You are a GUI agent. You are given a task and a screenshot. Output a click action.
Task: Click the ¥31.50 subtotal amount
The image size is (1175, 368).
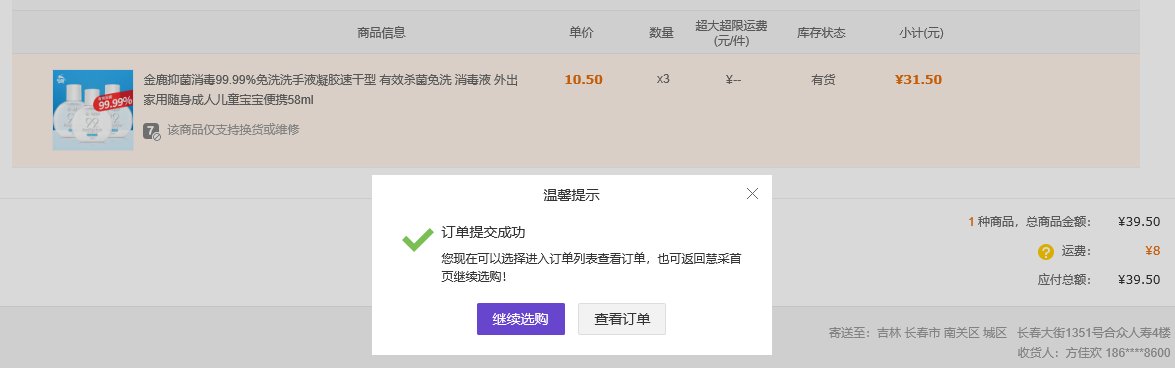pos(918,79)
